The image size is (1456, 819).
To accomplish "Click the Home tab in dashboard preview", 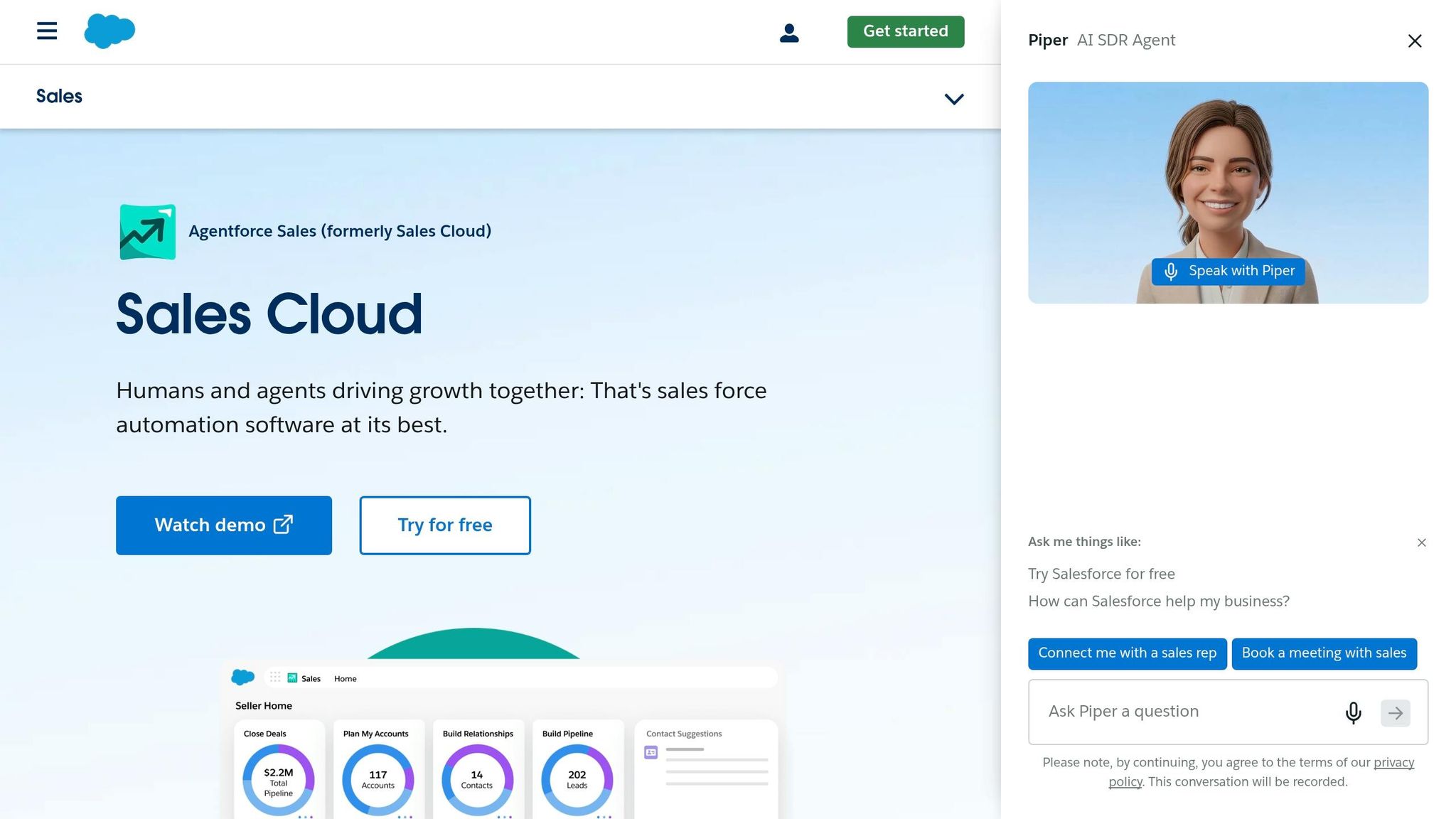I will (x=346, y=679).
